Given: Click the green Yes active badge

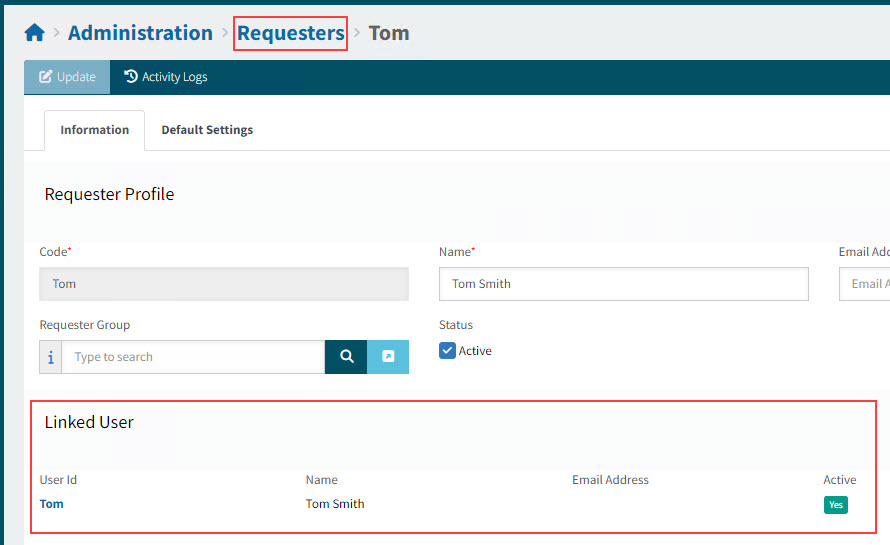Looking at the screenshot, I should pyautogui.click(x=835, y=505).
